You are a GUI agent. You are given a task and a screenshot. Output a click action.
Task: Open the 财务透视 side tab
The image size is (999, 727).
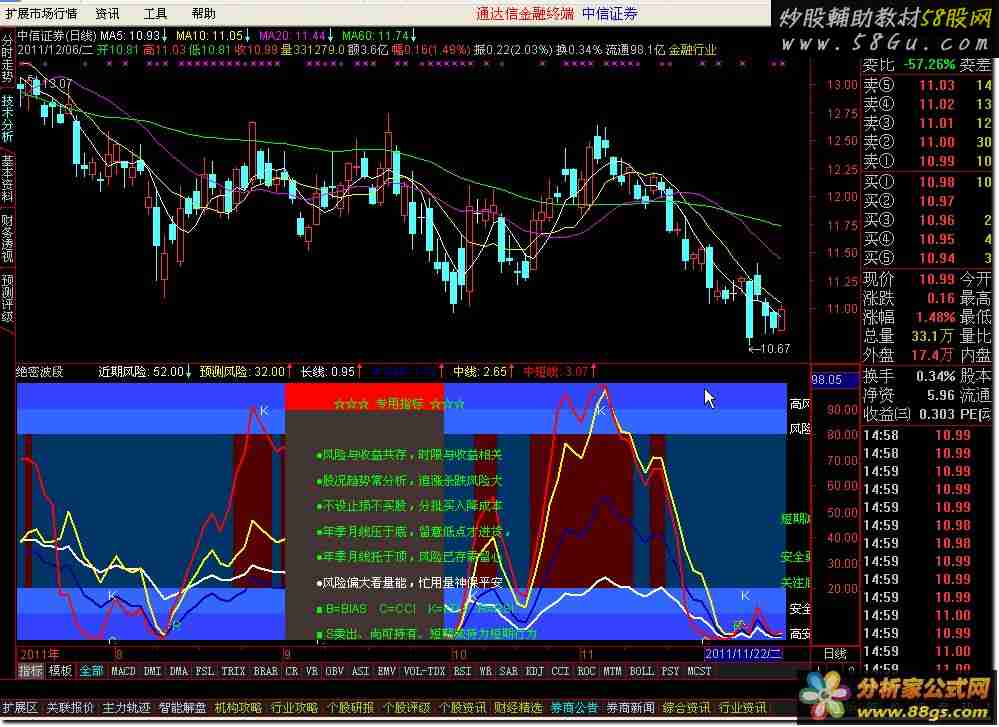coord(7,240)
